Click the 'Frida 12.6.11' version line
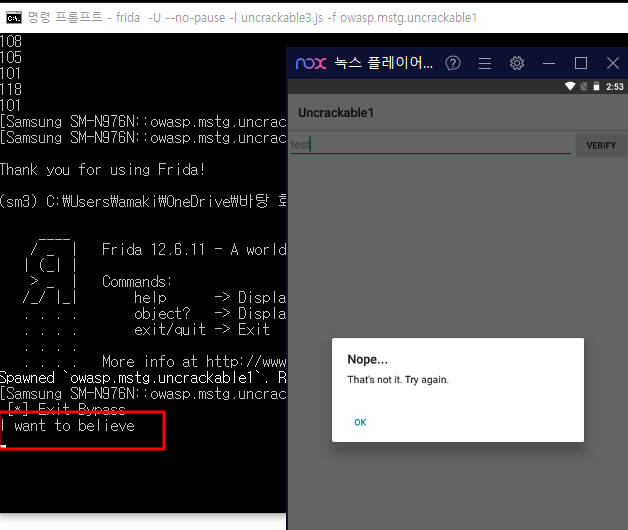 coord(194,250)
